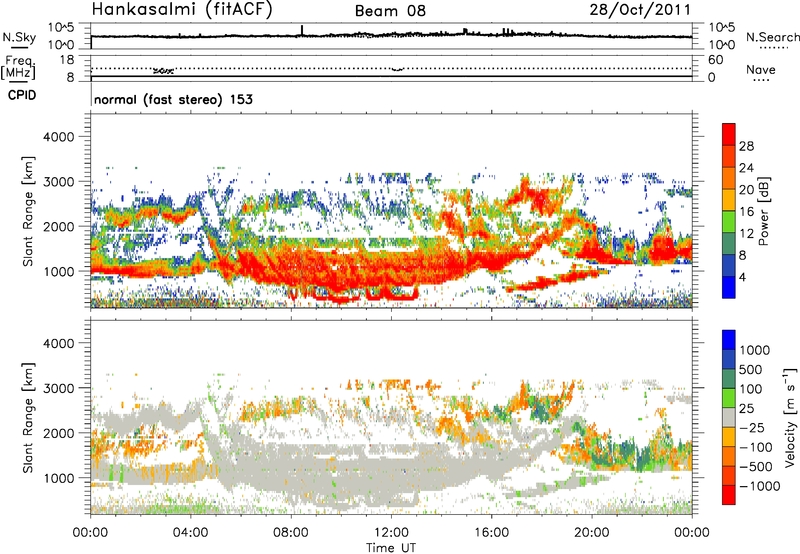Click the noise spike near 08:30 in sky-noise plot
Viewport: 800px width, 554px height.
[x=302, y=31]
